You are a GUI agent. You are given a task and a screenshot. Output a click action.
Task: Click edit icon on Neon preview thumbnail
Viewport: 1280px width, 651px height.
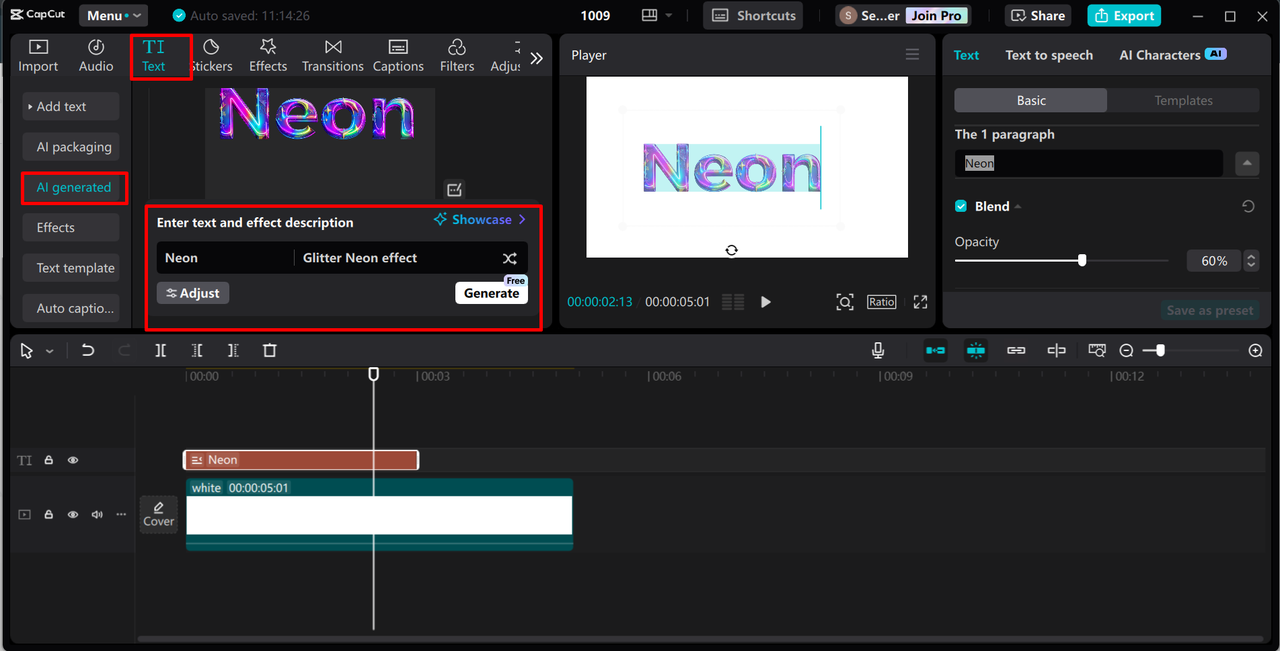(x=455, y=190)
